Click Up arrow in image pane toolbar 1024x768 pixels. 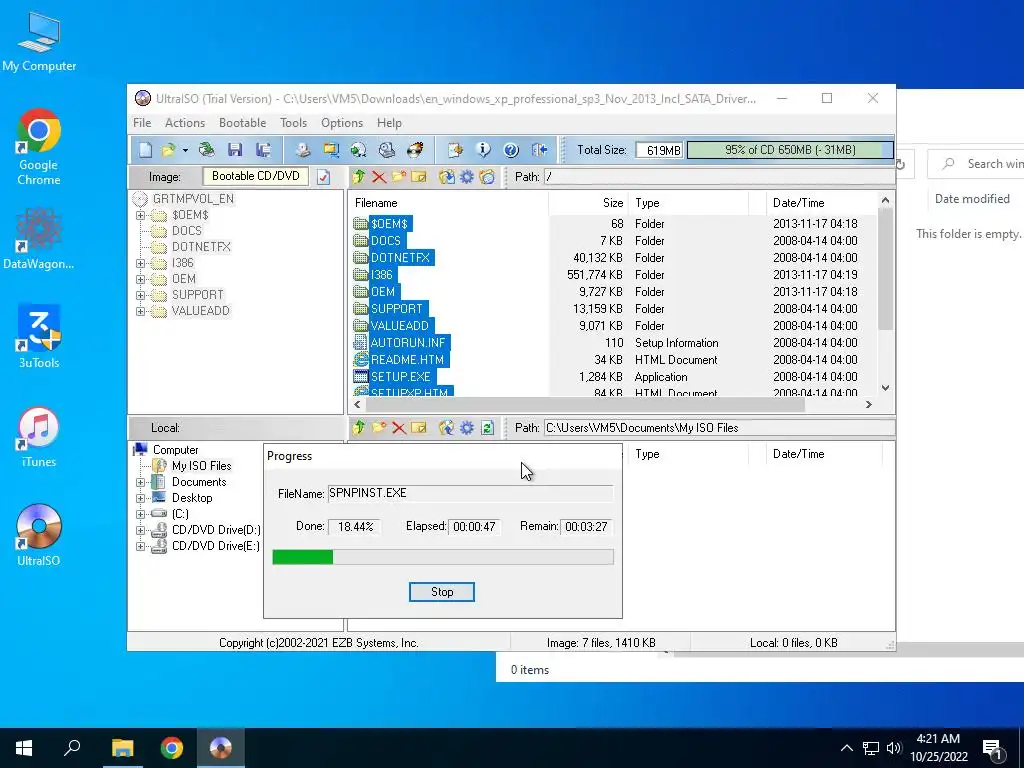359,176
